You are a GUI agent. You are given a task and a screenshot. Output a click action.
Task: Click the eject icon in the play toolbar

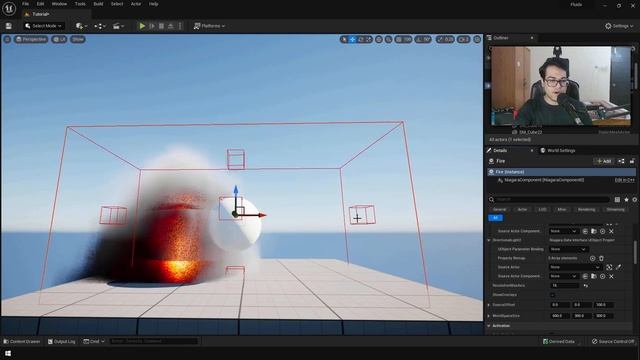tap(171, 26)
